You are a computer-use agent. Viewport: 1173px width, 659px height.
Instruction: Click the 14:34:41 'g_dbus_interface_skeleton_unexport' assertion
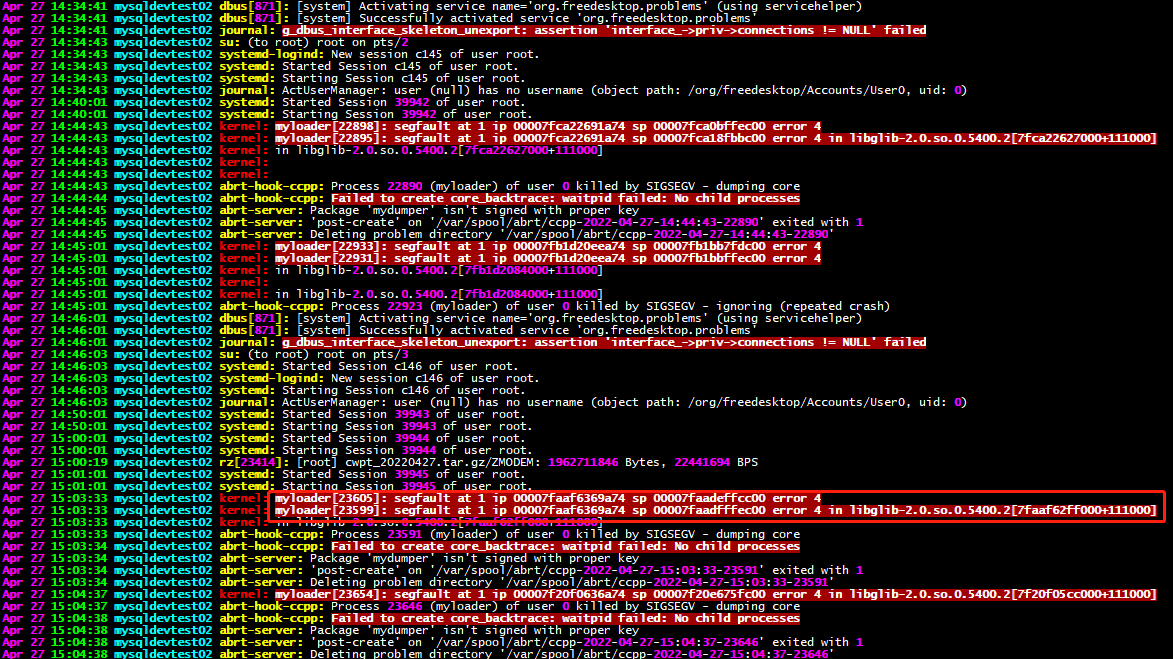click(604, 30)
